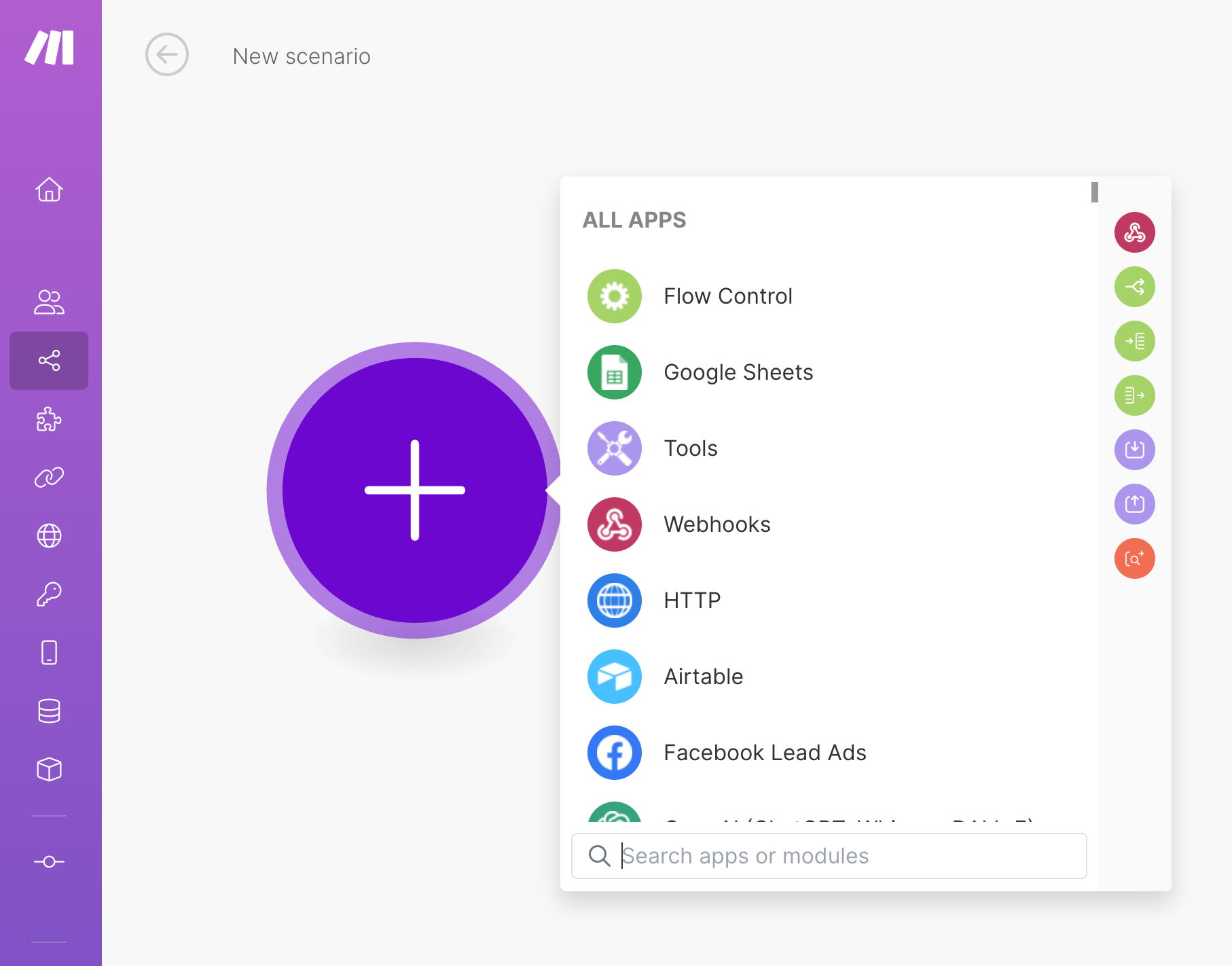Click the red Webhooks shortcut icon
The height and width of the screenshot is (966, 1232).
tap(1134, 232)
